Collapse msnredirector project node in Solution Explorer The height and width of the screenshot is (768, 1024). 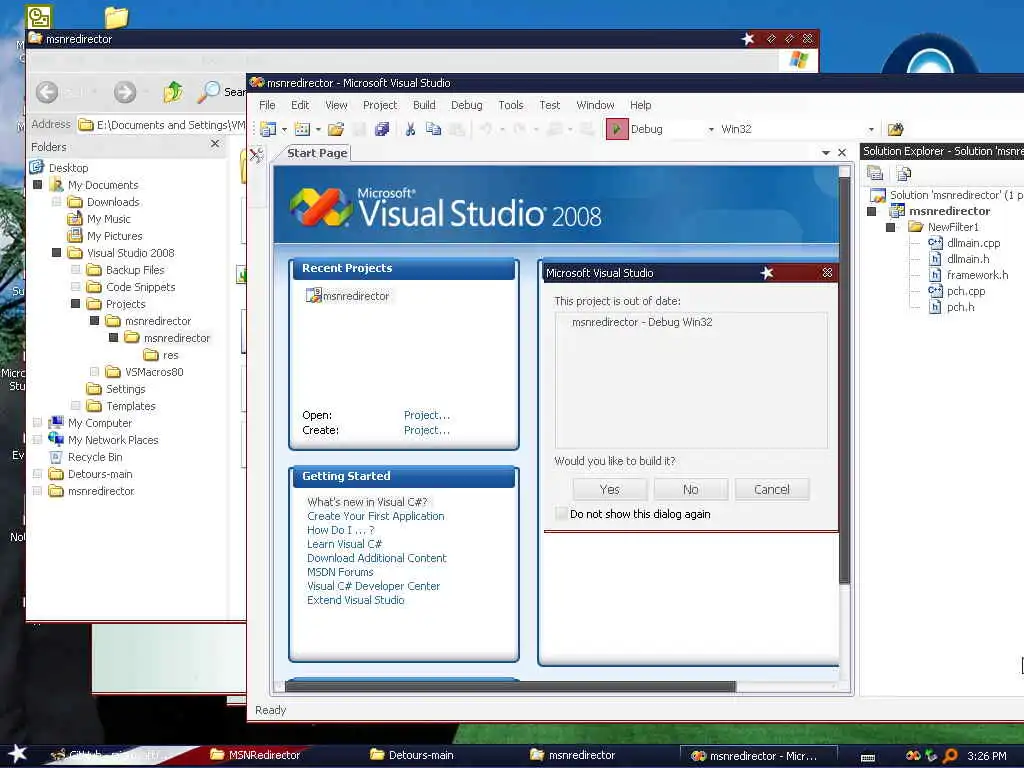tap(871, 211)
